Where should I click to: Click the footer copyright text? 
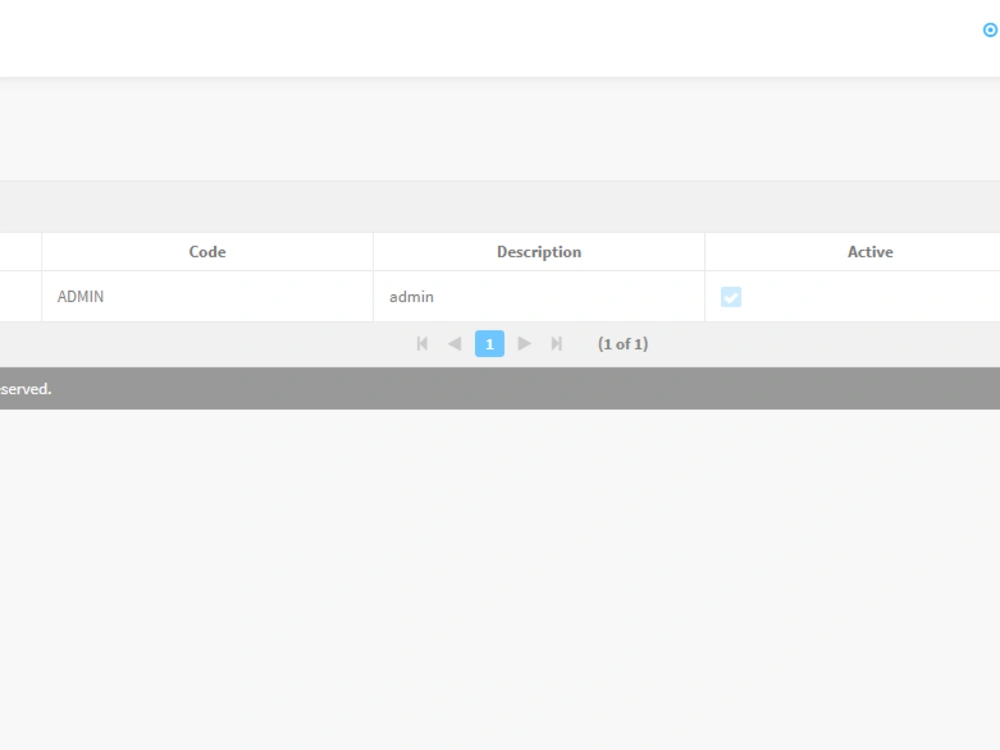click(x=25, y=389)
